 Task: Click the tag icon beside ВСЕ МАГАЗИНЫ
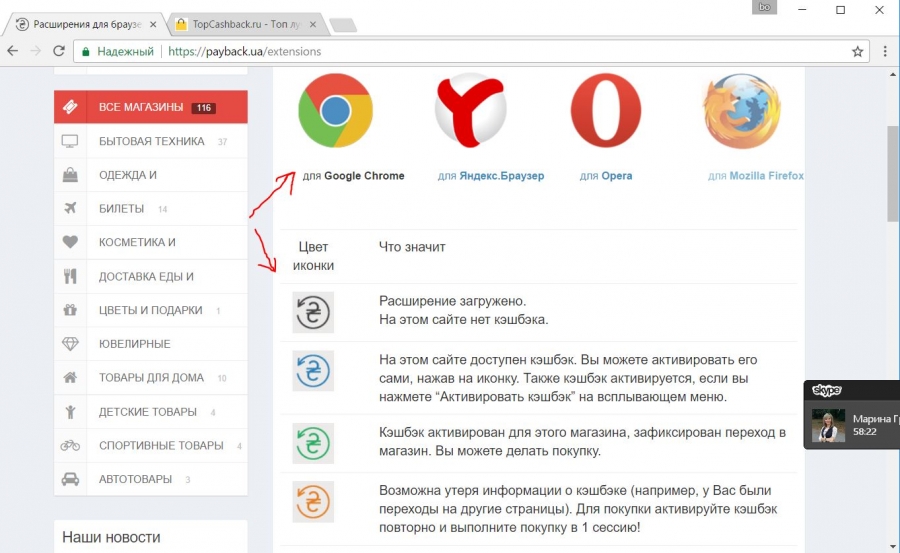[70, 107]
